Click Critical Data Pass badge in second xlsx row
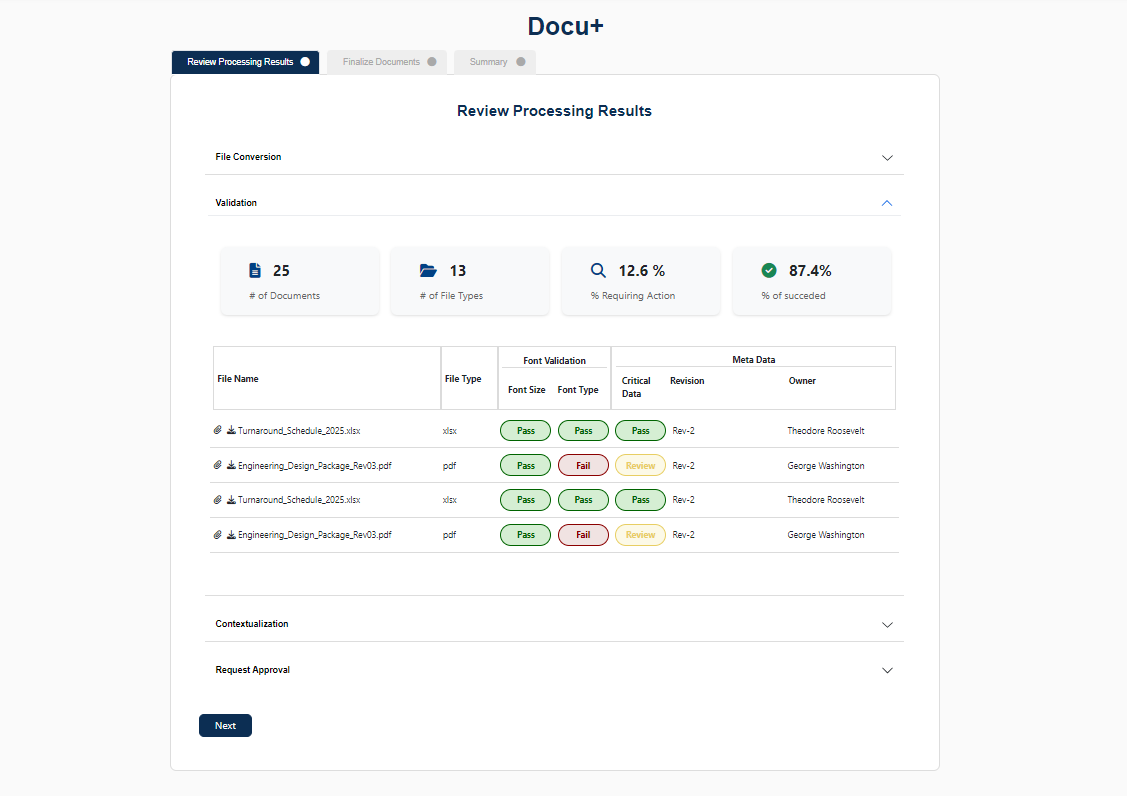This screenshot has height=796, width=1127. click(x=640, y=500)
